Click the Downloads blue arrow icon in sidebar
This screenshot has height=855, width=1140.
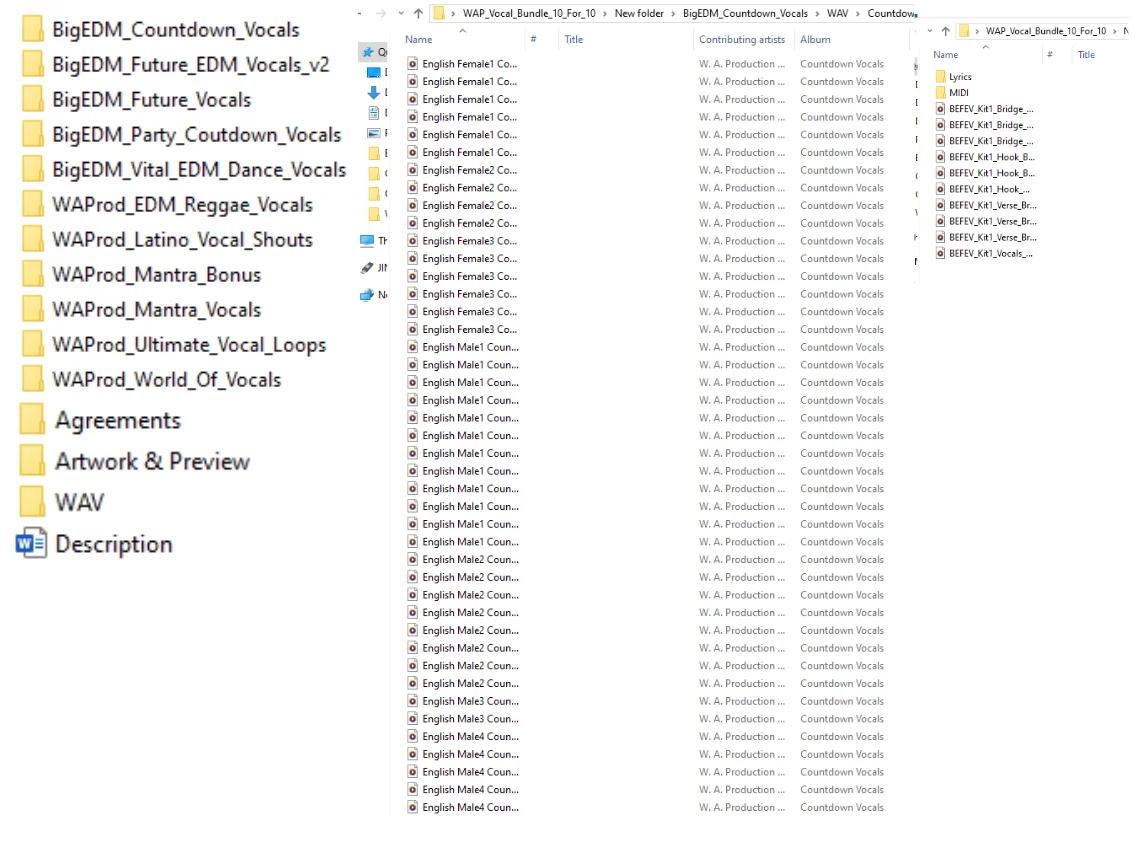[x=374, y=92]
